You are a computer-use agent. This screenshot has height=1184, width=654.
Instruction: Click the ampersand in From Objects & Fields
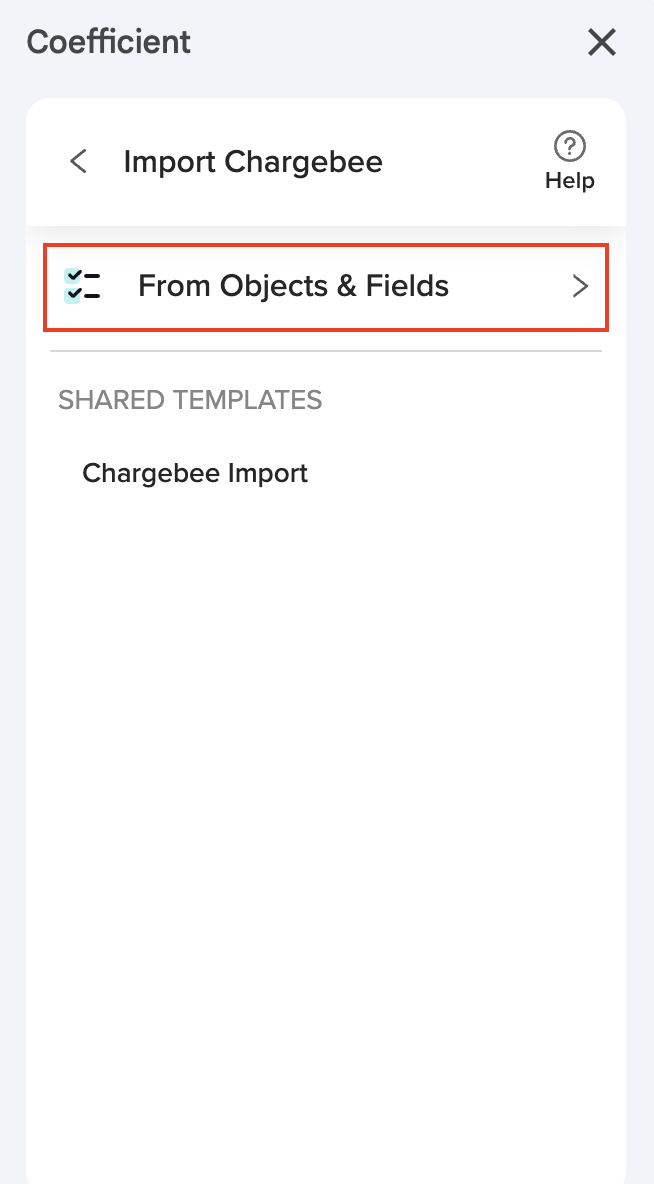point(347,286)
